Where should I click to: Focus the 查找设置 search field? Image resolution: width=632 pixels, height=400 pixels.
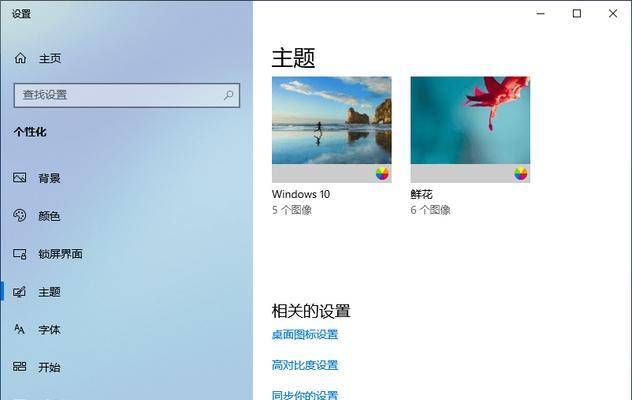pyautogui.click(x=127, y=95)
